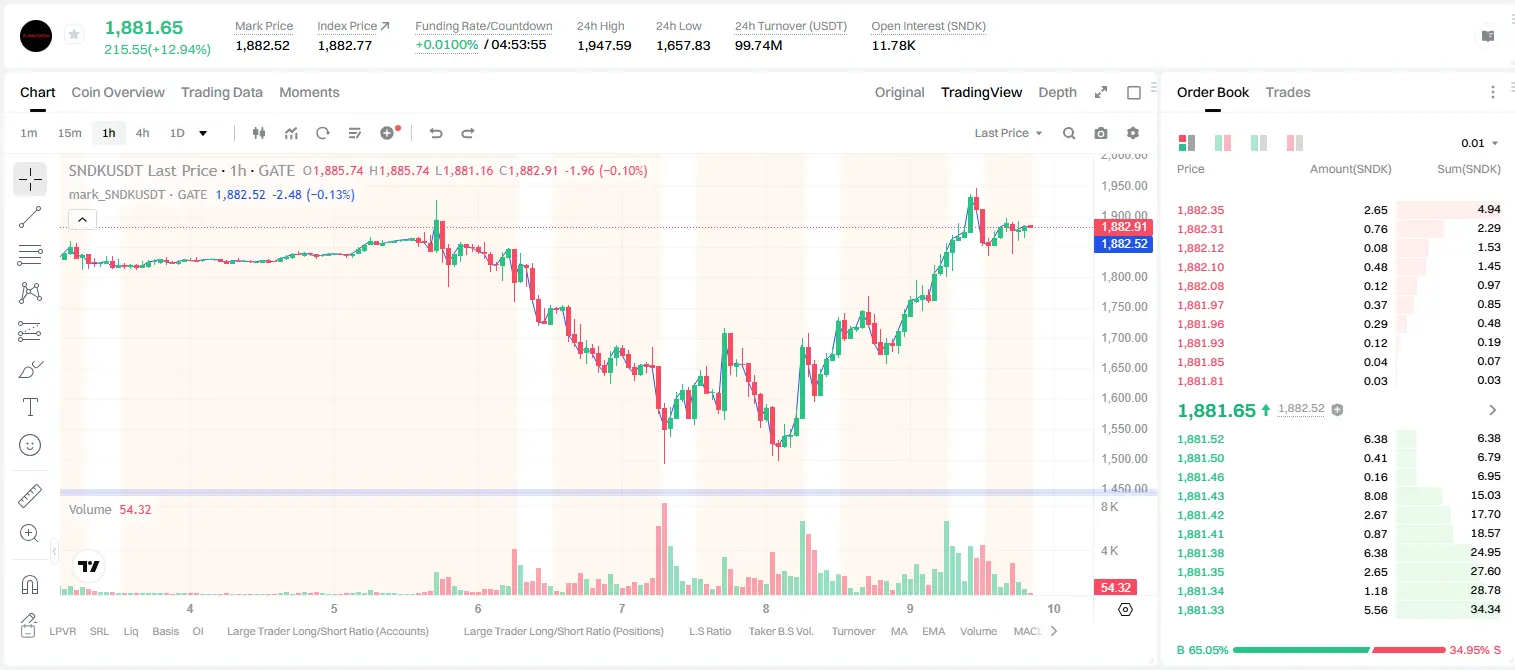The image size is (1515, 670).
Task: Take a chart snapshot with camera icon
Action: (1101, 133)
